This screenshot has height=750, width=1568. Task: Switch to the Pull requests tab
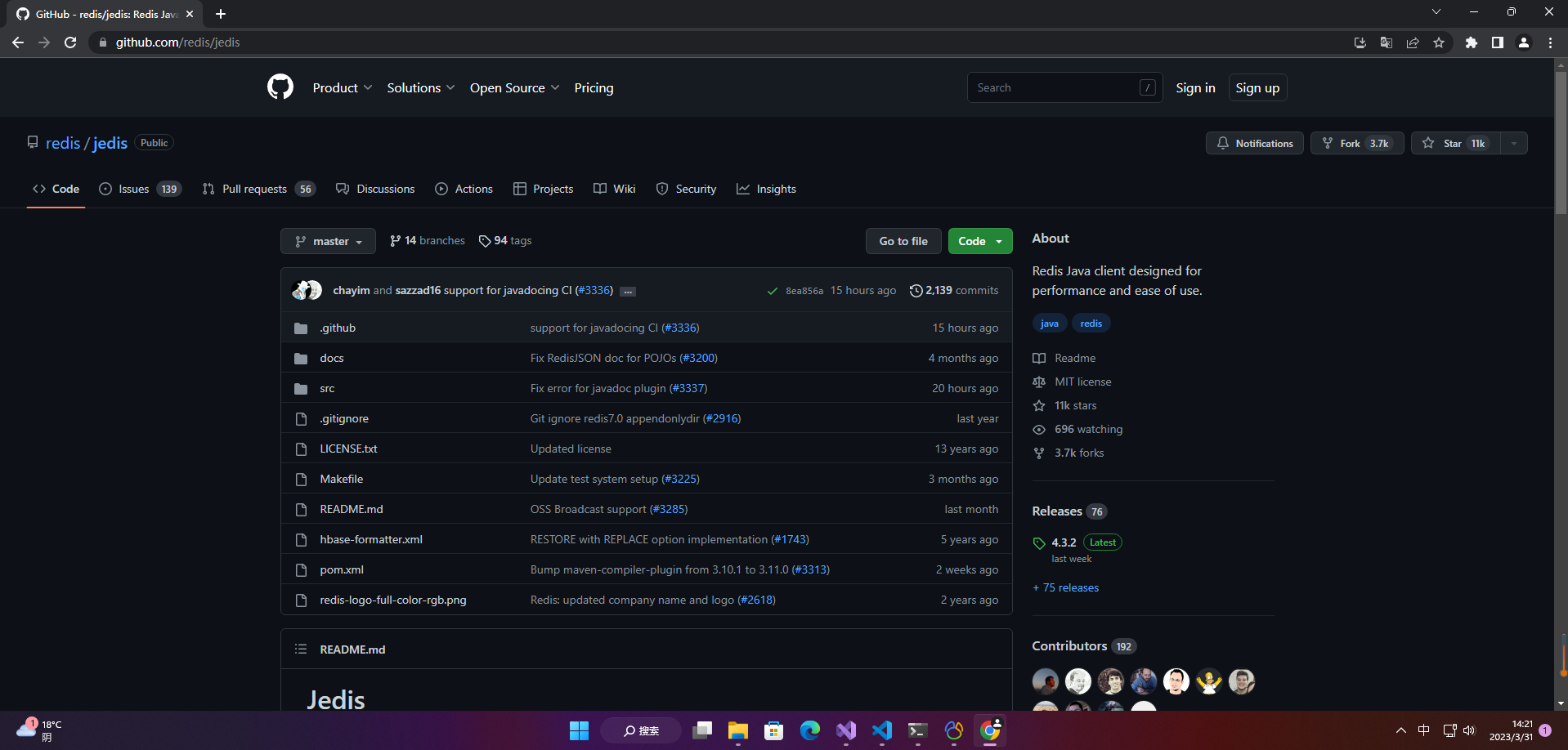point(258,189)
